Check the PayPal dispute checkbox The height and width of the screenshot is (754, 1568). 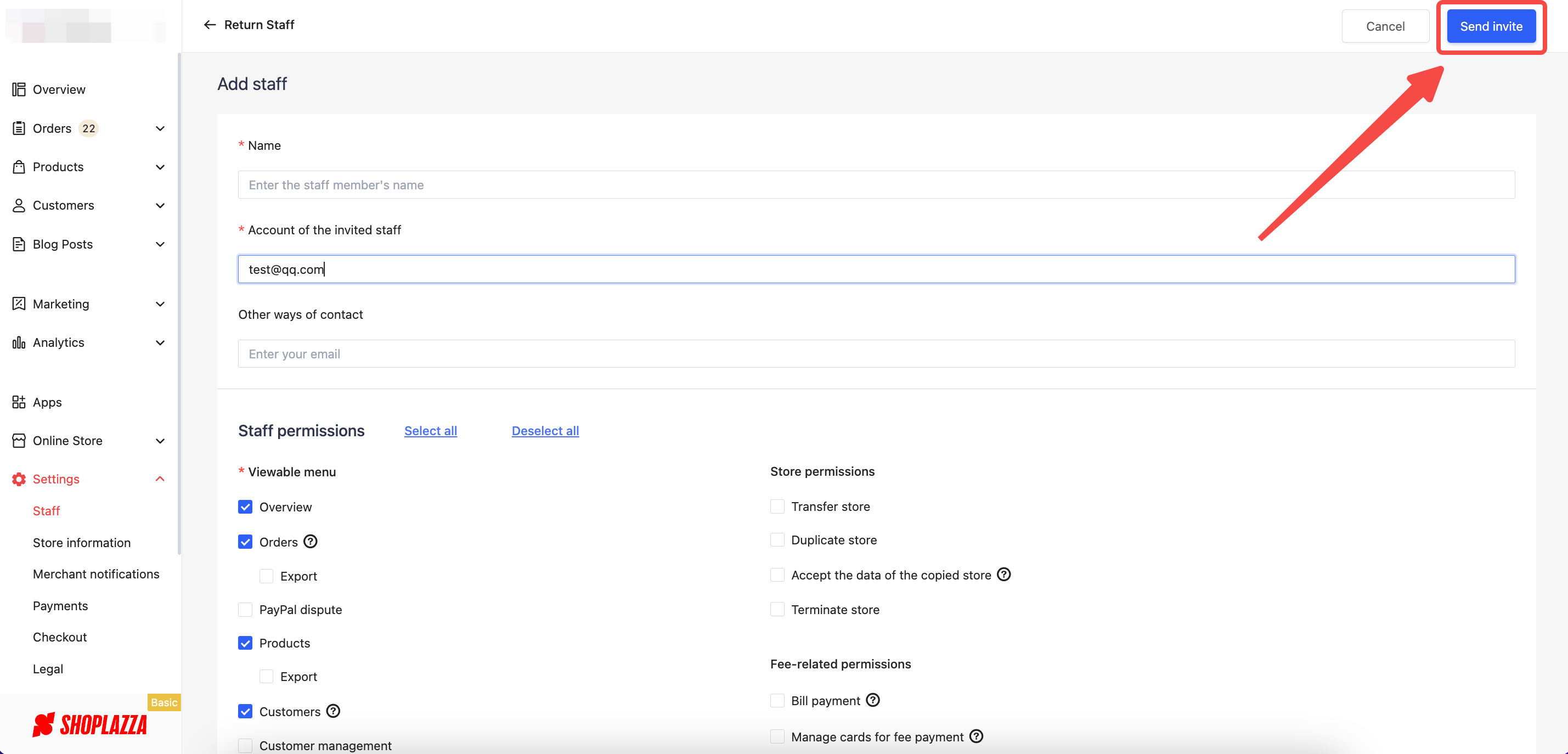[x=245, y=610]
